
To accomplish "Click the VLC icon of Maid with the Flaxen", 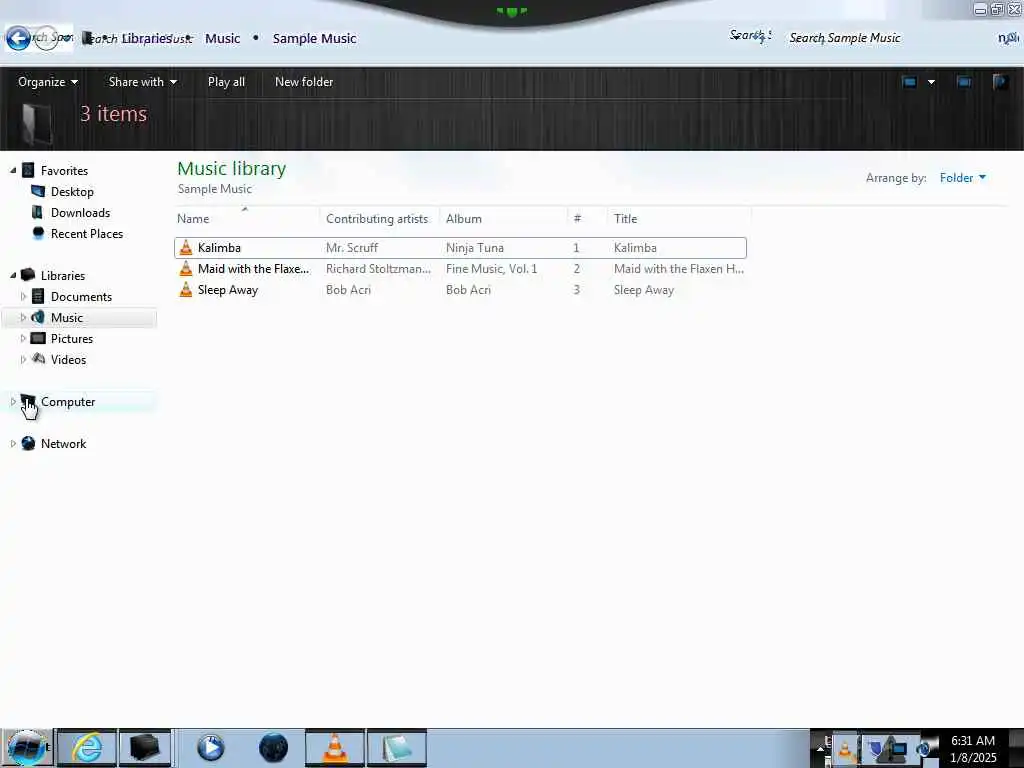I will point(186,268).
